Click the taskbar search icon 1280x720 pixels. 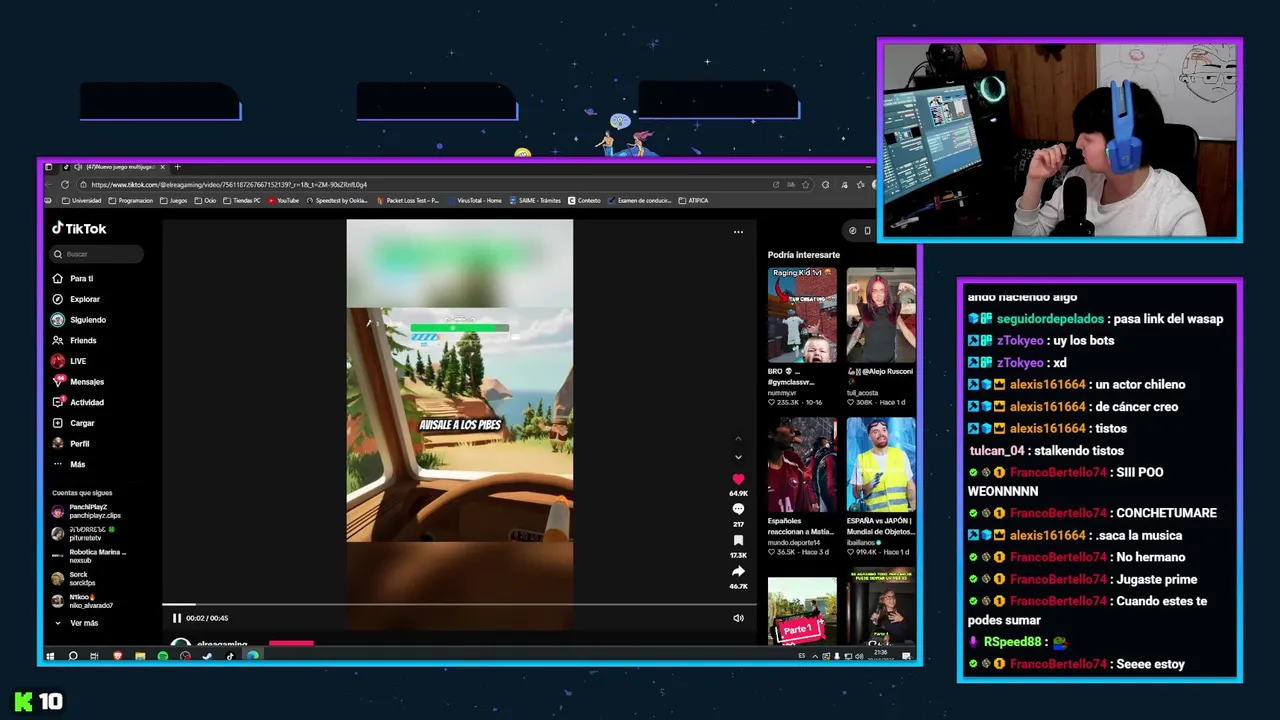coord(73,656)
